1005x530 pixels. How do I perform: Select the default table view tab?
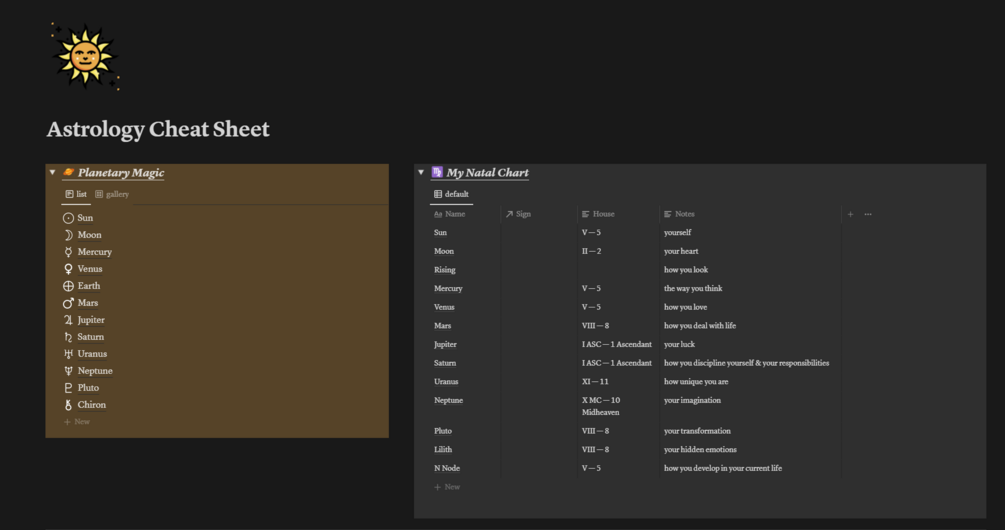point(451,194)
